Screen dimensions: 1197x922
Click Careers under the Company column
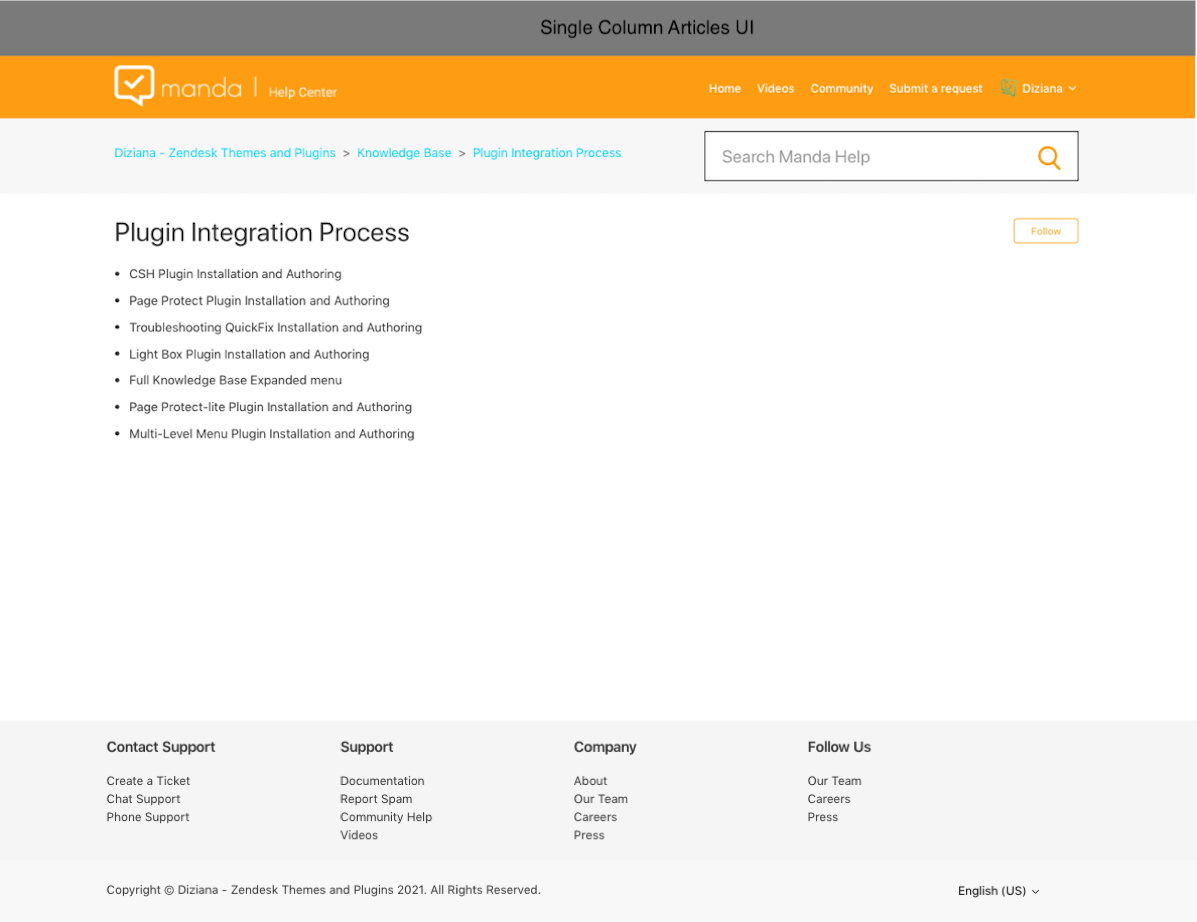click(595, 817)
